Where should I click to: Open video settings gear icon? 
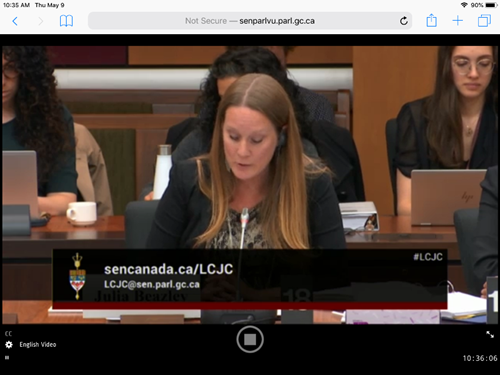tap(9, 345)
